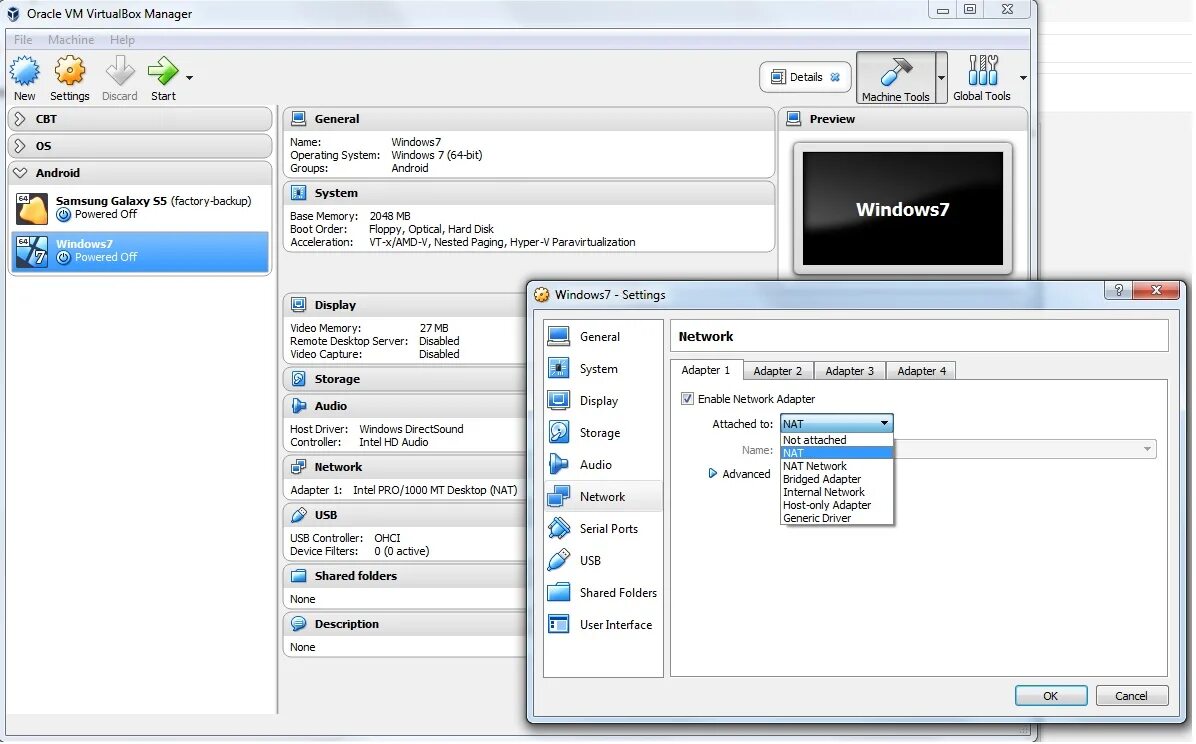Switch to Adapter 4 tab

(921, 371)
